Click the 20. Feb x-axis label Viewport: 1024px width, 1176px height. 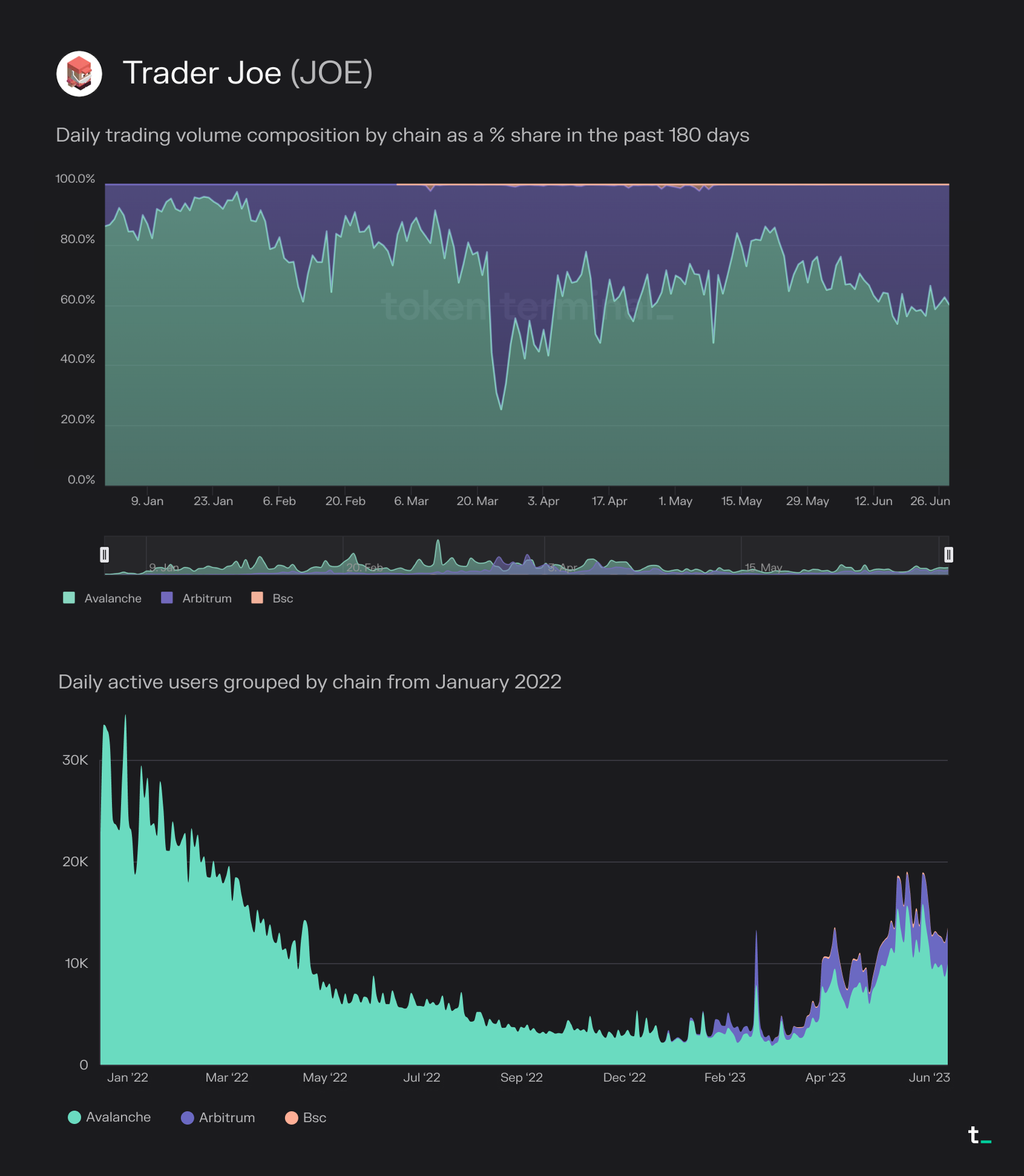[x=345, y=501]
